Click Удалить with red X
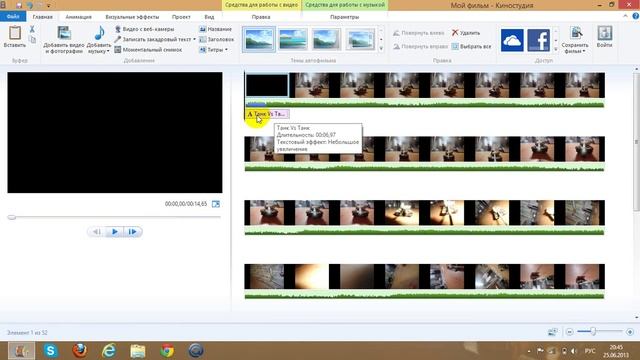640x360 pixels. 466,33
